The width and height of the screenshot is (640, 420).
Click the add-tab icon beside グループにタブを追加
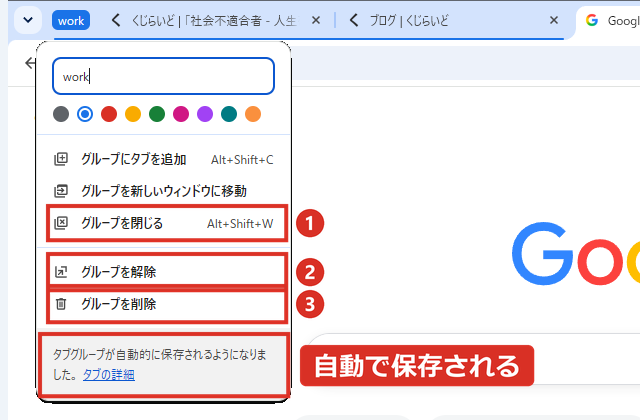point(61,159)
